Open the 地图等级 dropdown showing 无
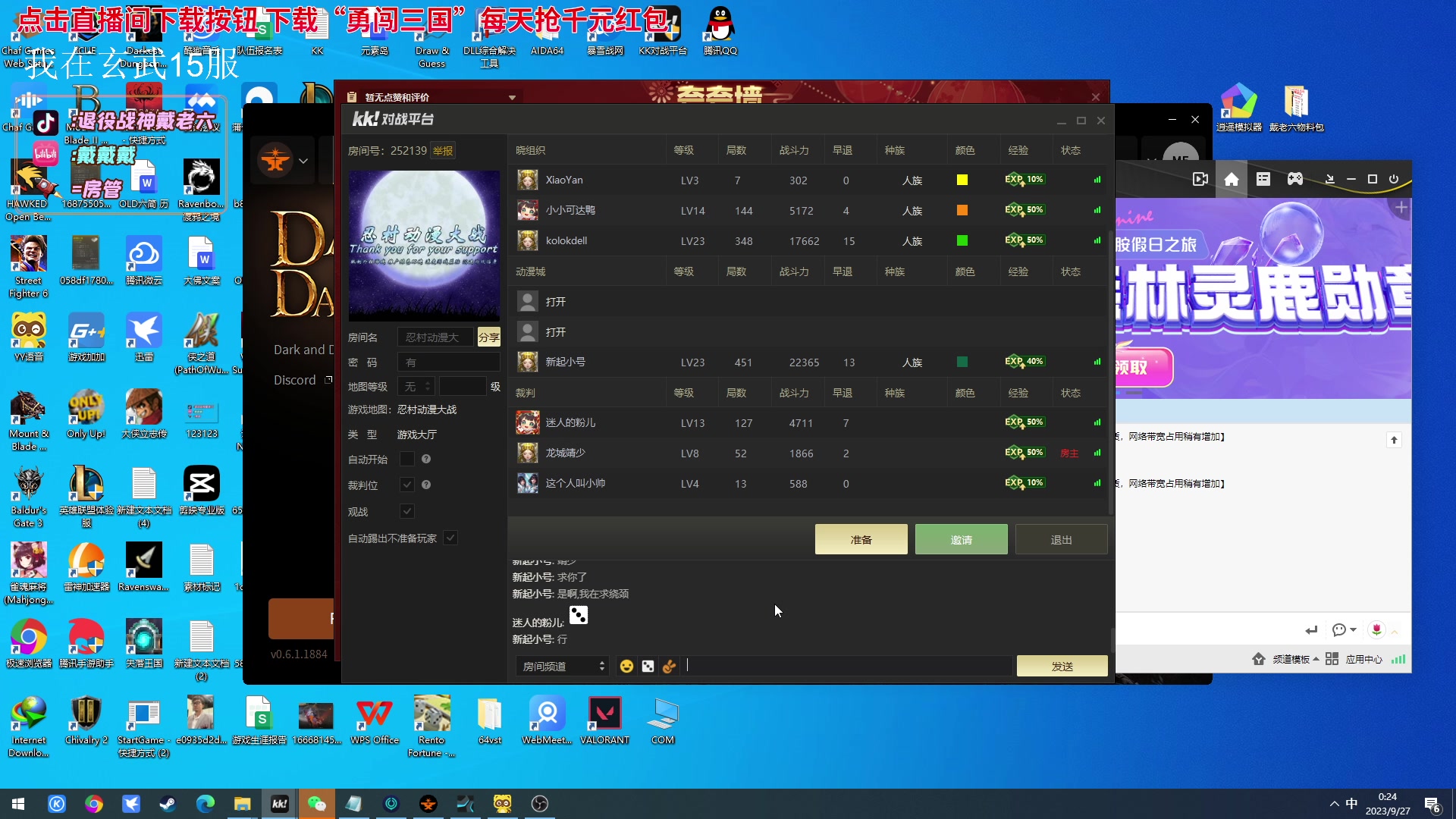Image resolution: width=1456 pixels, height=819 pixels. [416, 387]
